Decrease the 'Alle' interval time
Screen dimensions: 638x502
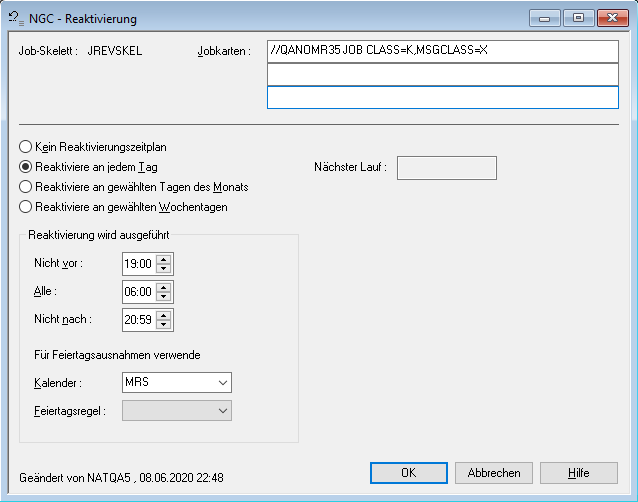164,297
